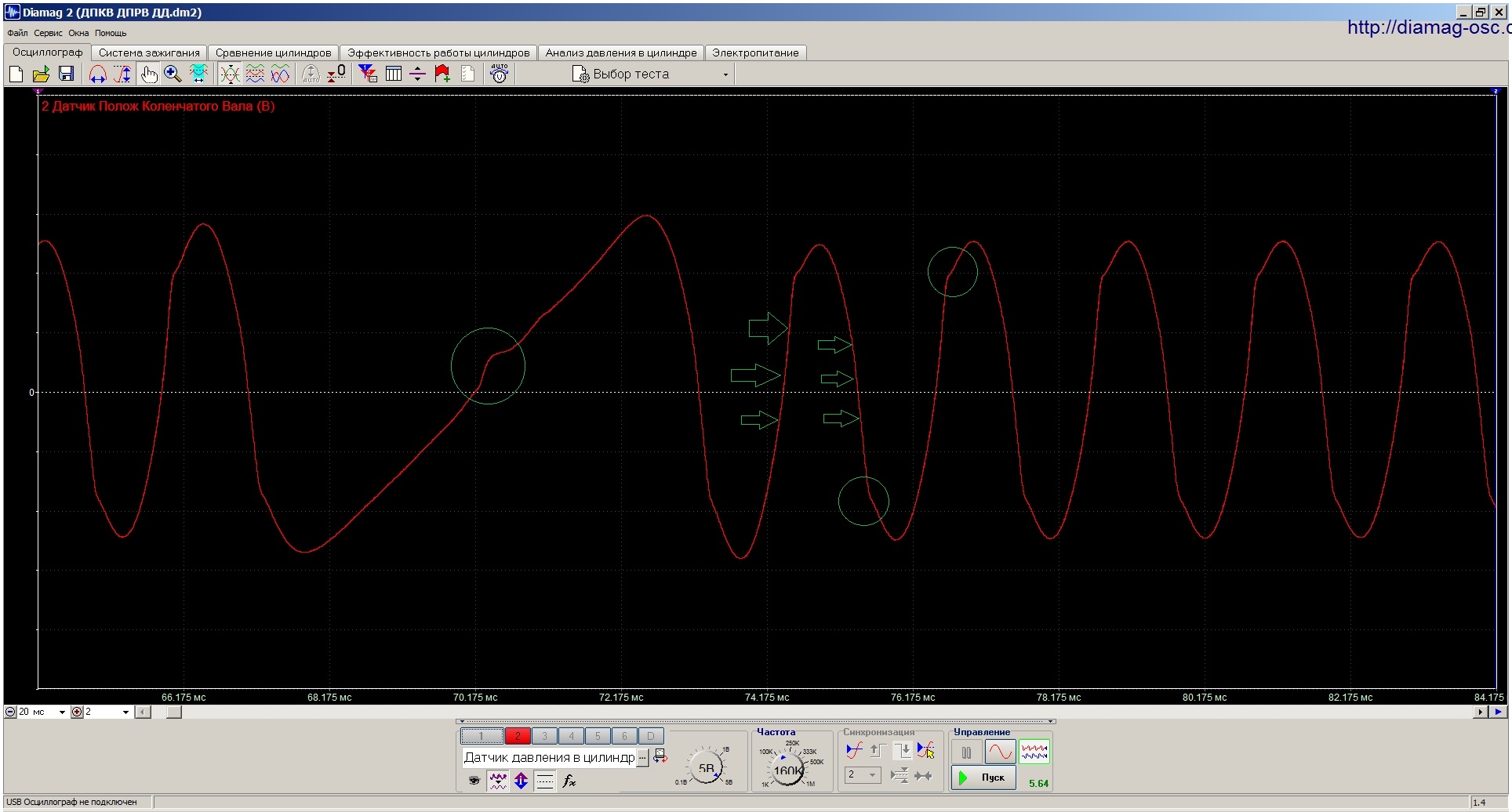The image size is (1512, 812).
Task: Collapse the control panel with the small arrow
Action: pyautogui.click(x=462, y=721)
